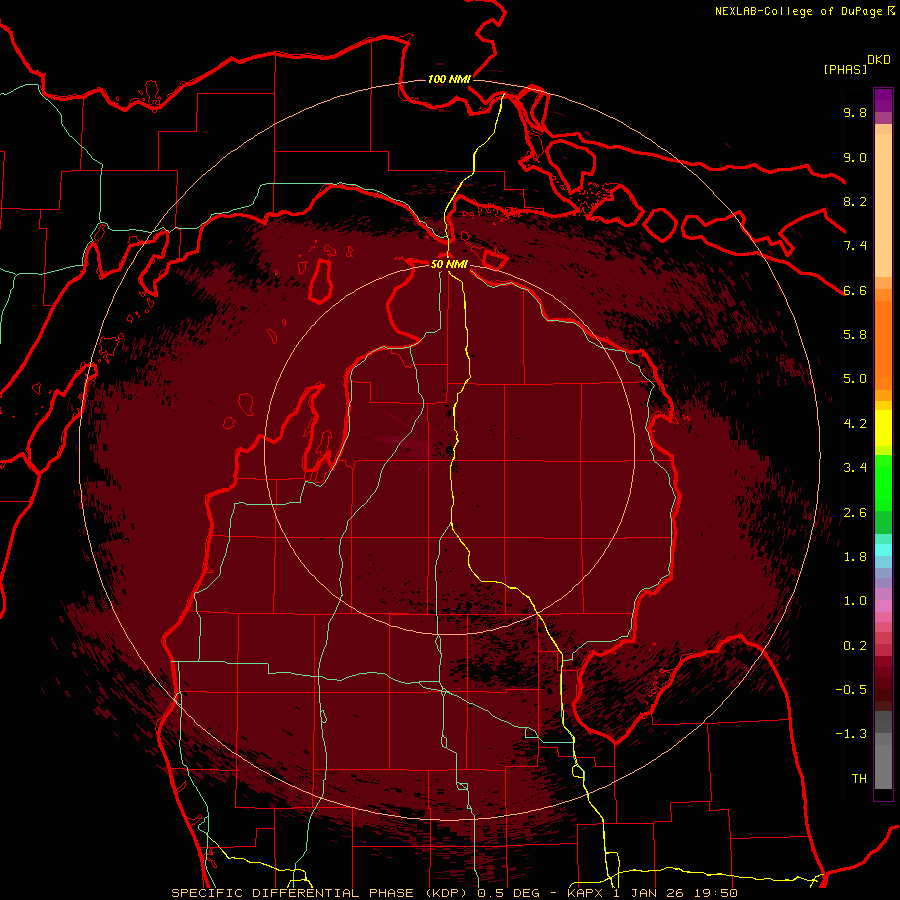Click the 8.2 scale value
900x900 pixels.
[x=855, y=201]
